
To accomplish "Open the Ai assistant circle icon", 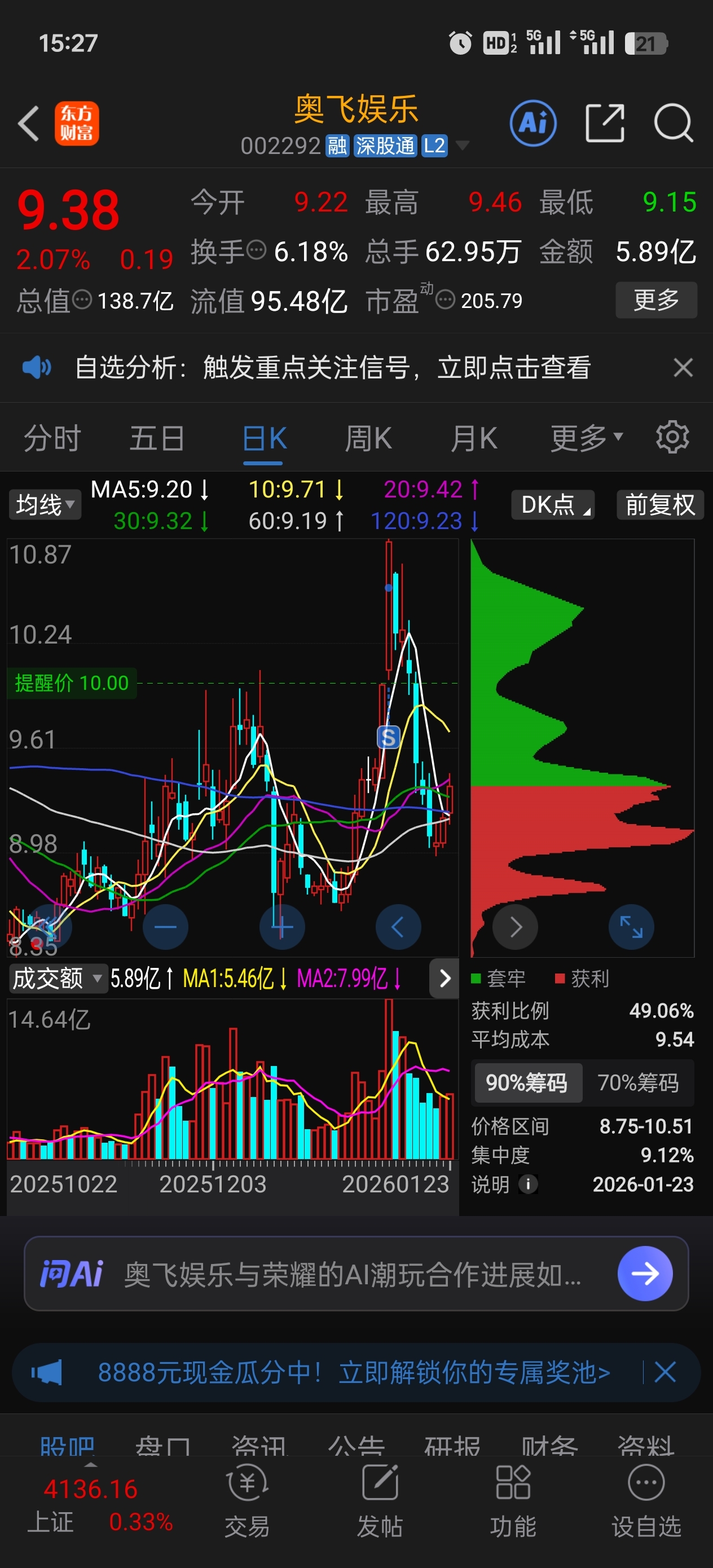I will [x=532, y=124].
